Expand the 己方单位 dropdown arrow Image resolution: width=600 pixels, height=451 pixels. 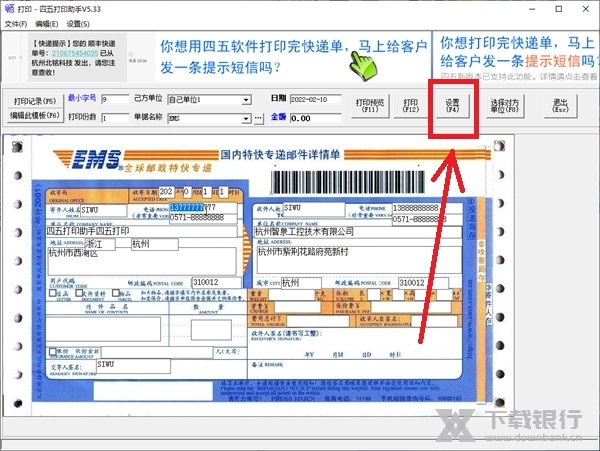246,100
